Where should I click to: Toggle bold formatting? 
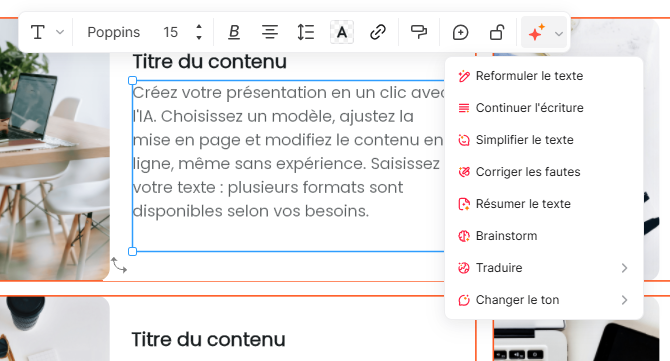pyautogui.click(x=234, y=32)
